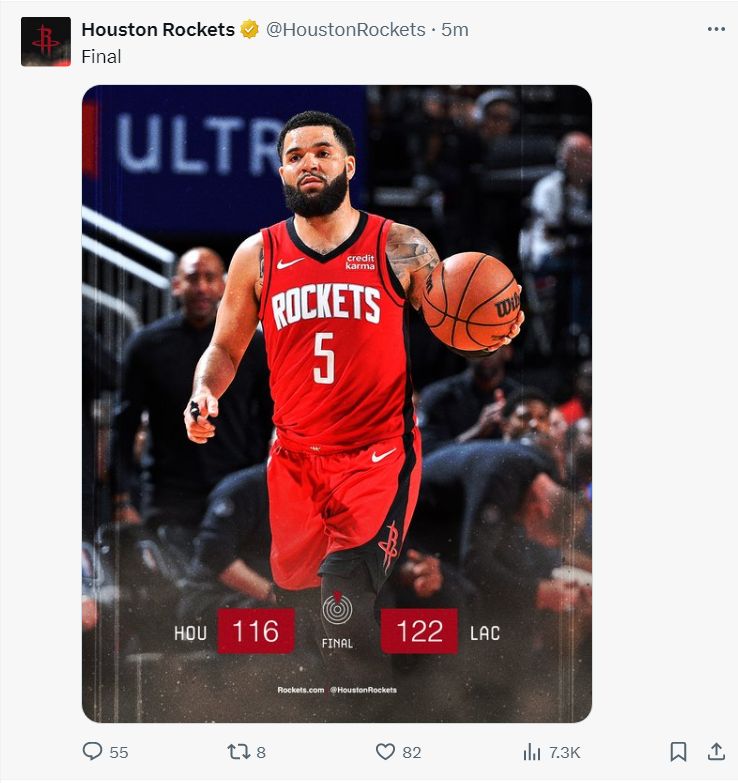Click the like count 82

[411, 753]
